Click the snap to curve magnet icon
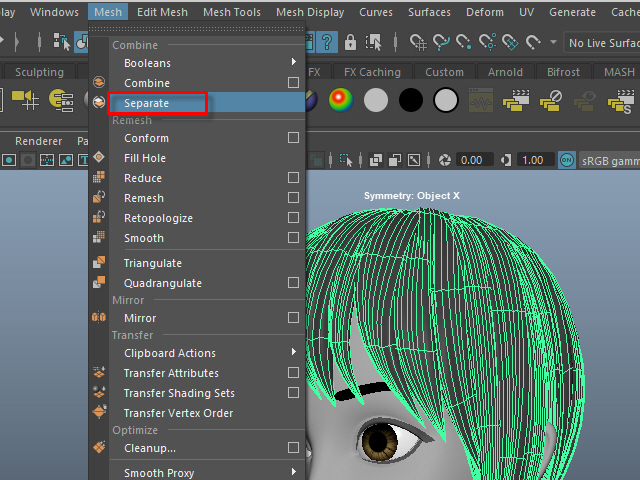 (x=441, y=42)
